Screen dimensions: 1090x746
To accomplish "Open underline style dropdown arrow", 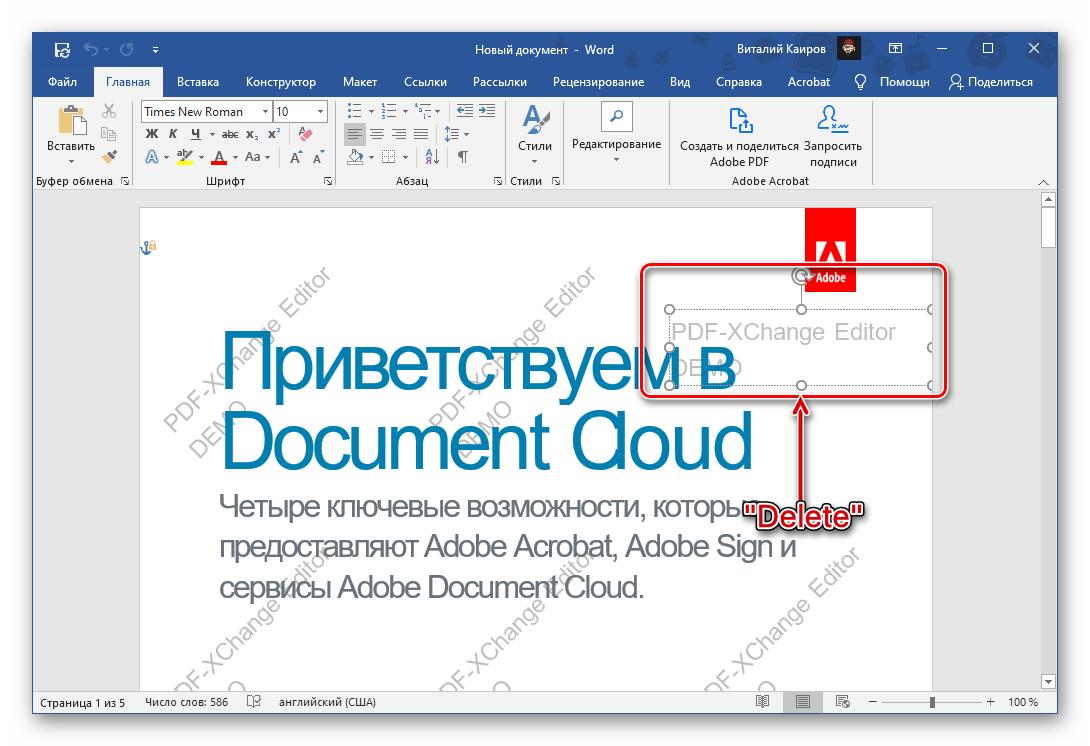I will click(x=212, y=134).
